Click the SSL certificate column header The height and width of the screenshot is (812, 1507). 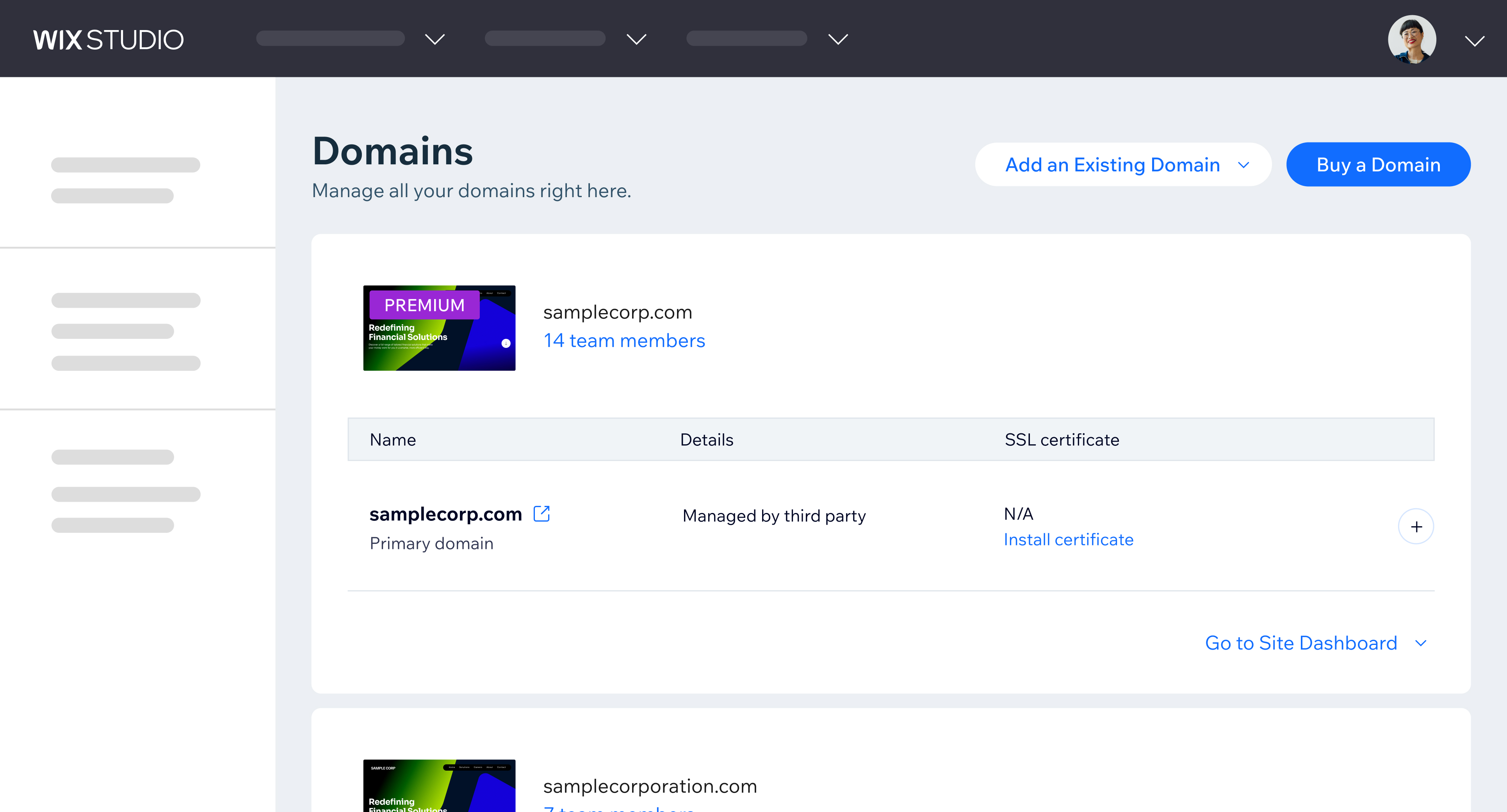point(1062,440)
